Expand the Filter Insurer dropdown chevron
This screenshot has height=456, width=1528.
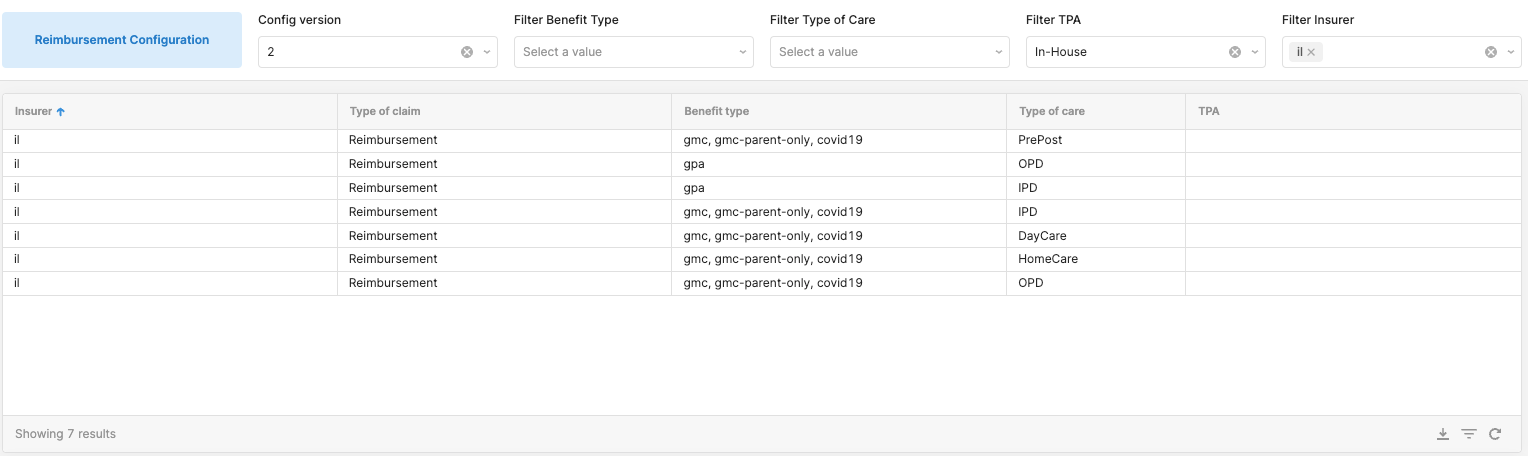1511,52
